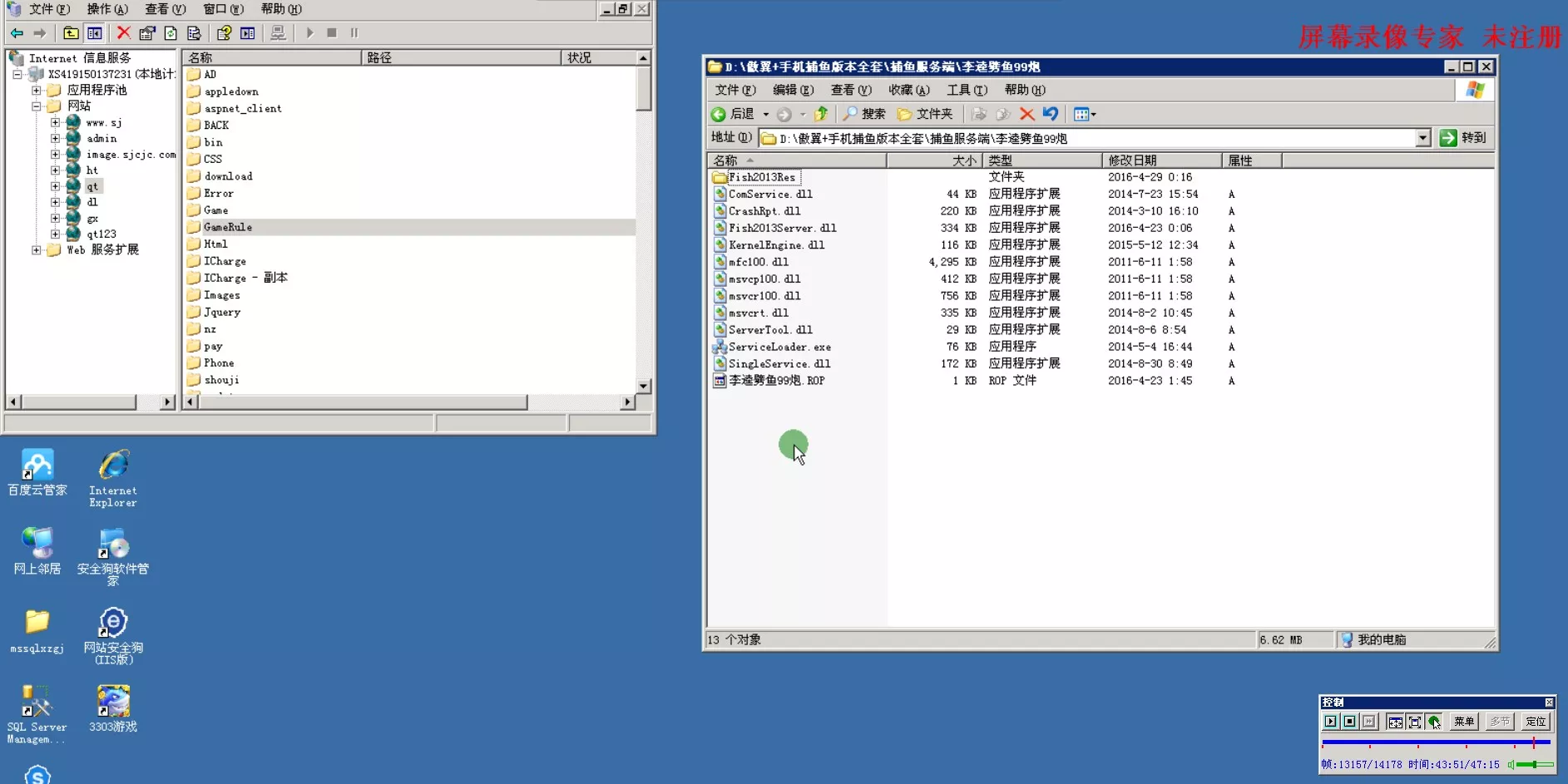
Task: Click the 转到 go button
Action: (1462, 138)
